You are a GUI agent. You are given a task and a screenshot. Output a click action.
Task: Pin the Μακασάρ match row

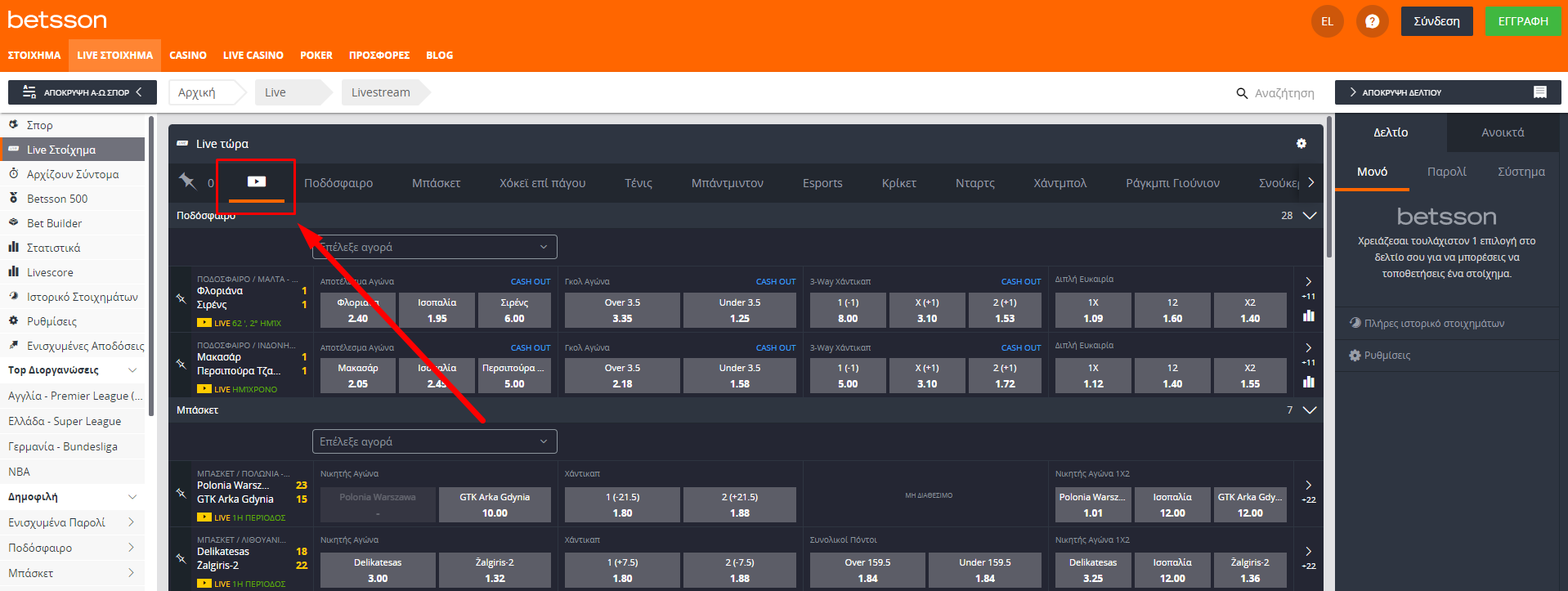(181, 364)
